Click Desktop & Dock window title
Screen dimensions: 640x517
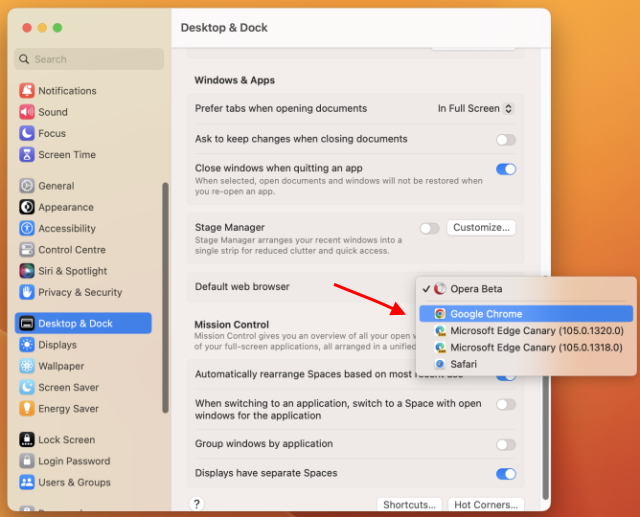coord(224,28)
